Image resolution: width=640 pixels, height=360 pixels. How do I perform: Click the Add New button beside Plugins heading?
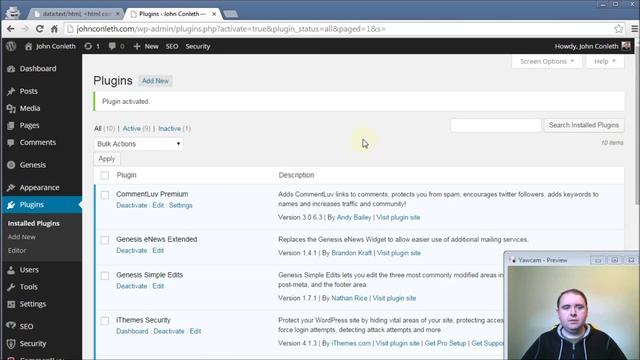point(155,81)
